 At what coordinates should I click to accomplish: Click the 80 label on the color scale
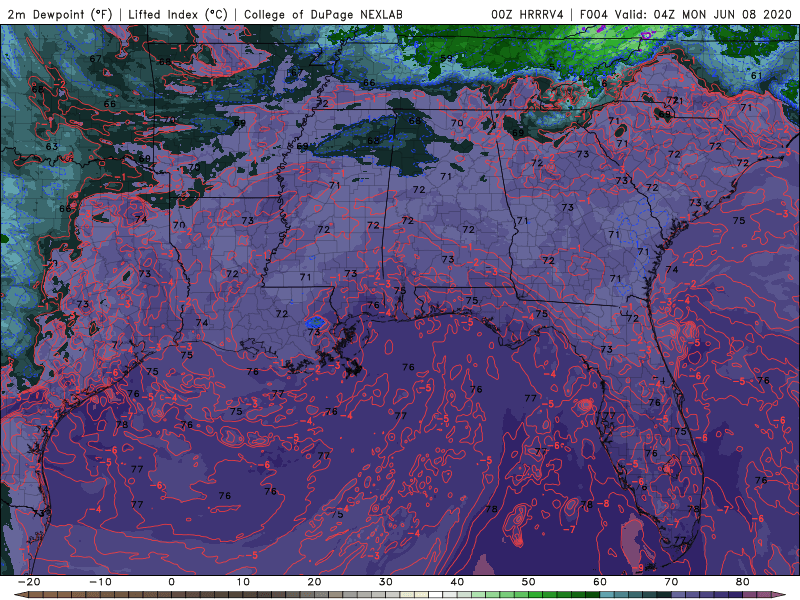[743, 582]
